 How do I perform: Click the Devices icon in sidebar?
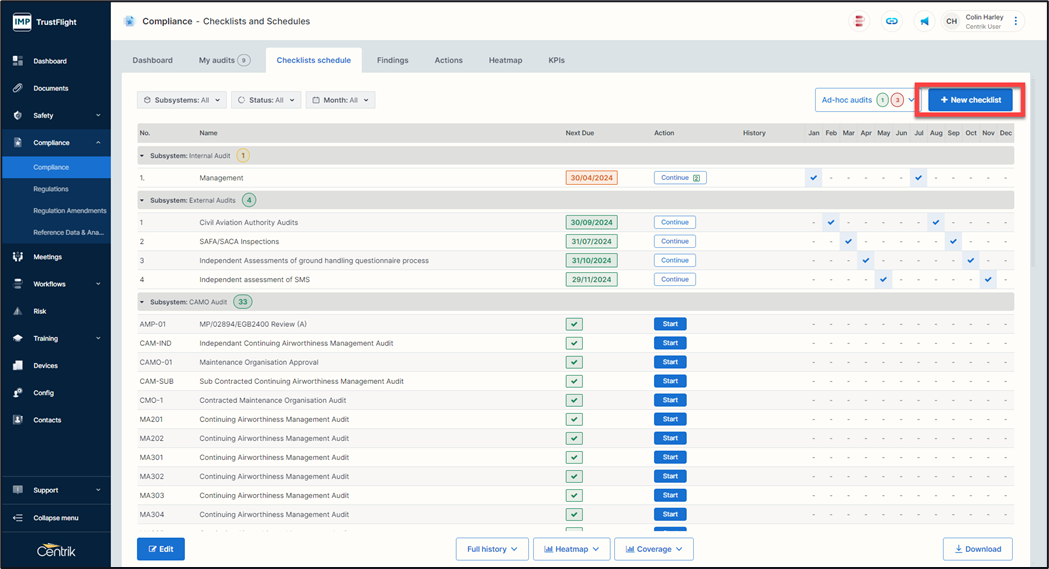18,366
